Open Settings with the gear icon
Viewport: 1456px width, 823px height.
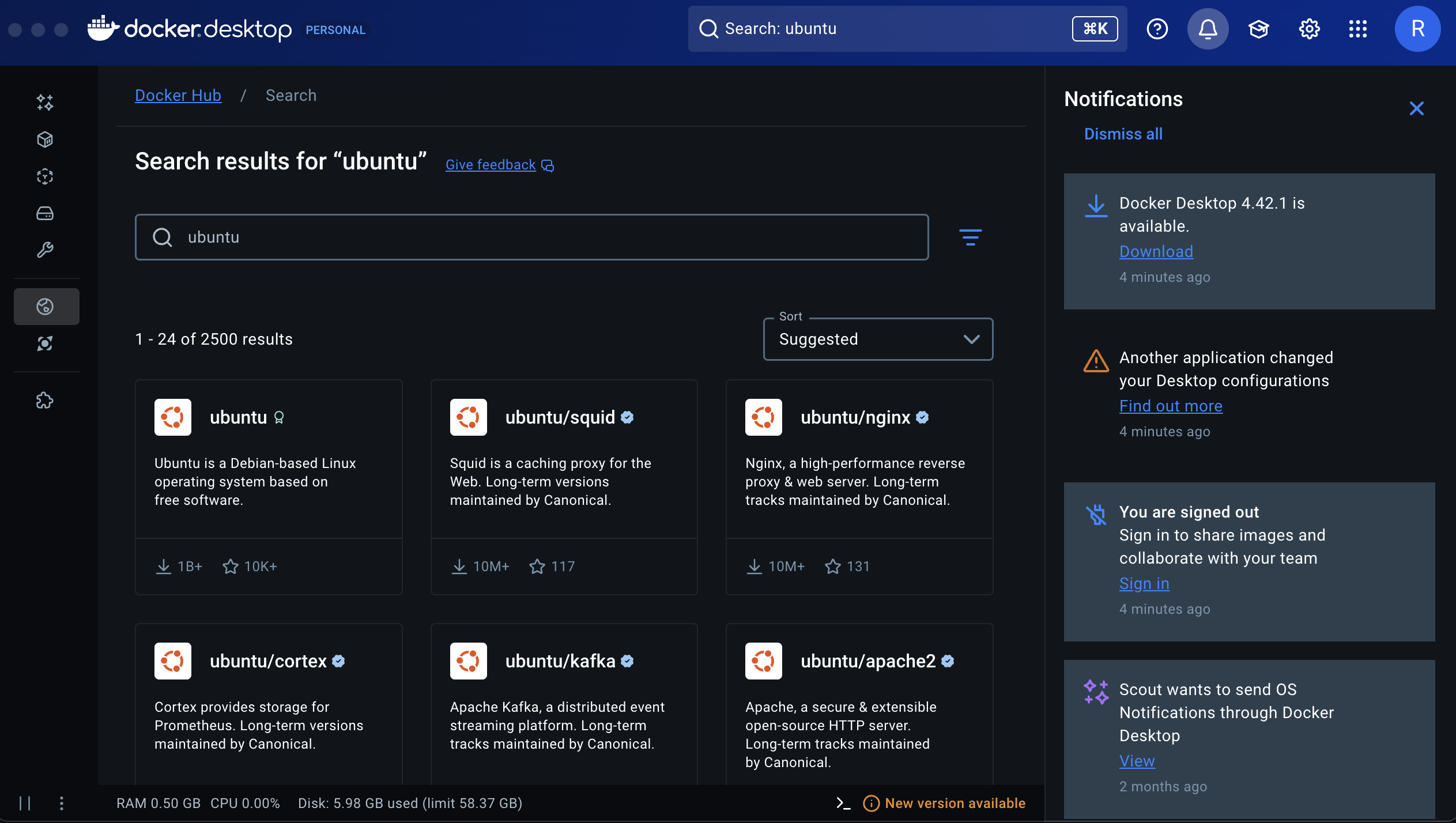pyautogui.click(x=1308, y=28)
